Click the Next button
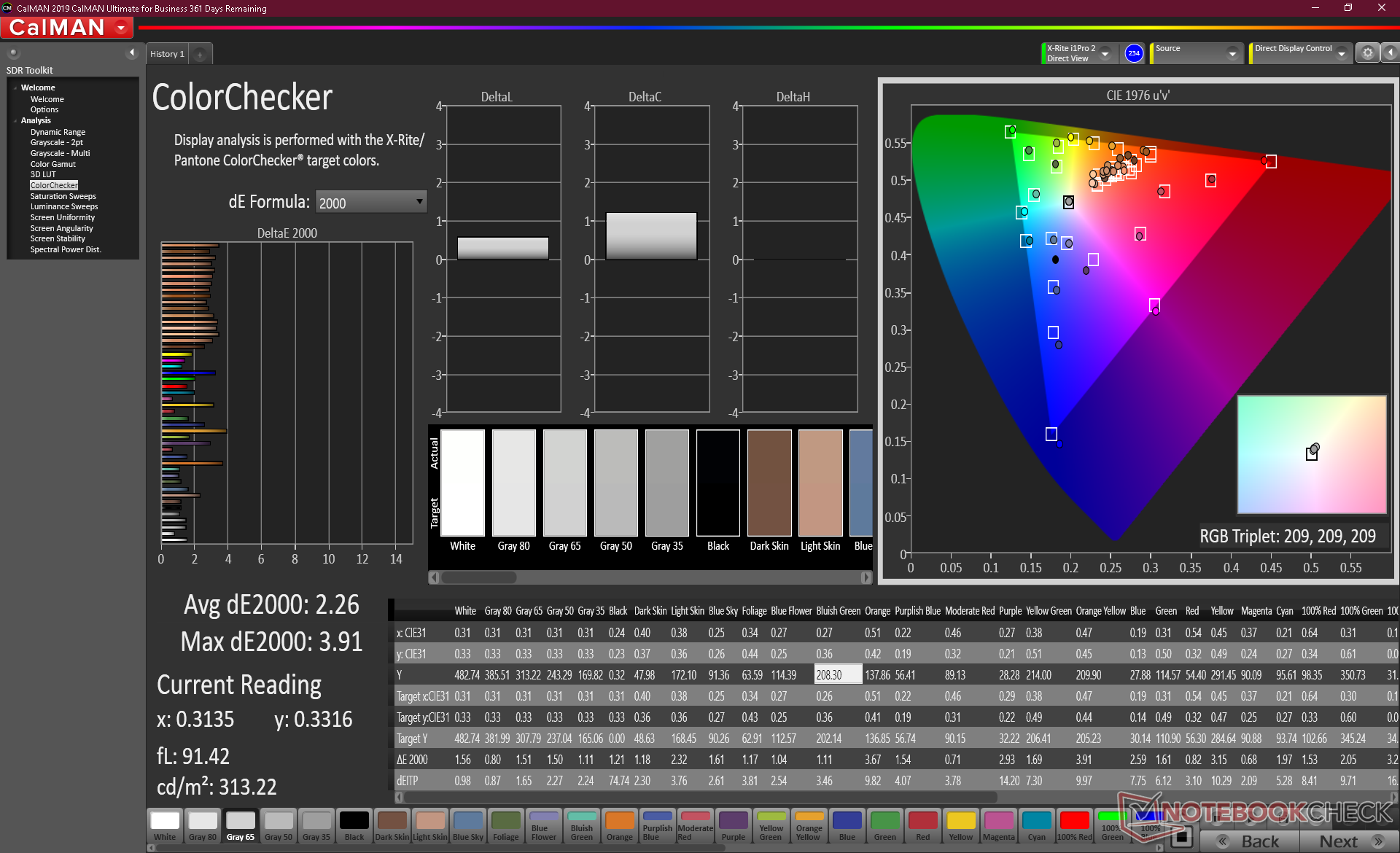 [x=1348, y=841]
